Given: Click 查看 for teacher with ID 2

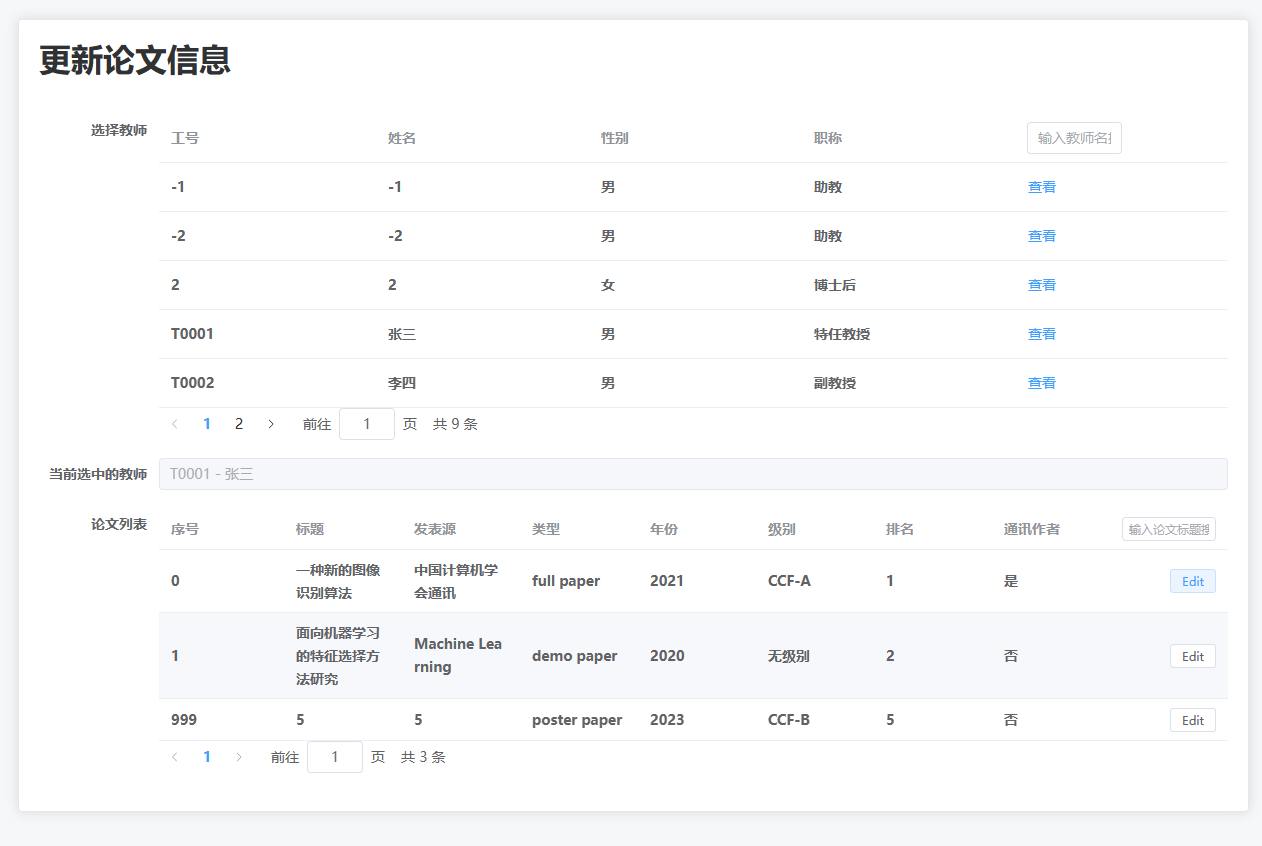Looking at the screenshot, I should tap(1042, 284).
